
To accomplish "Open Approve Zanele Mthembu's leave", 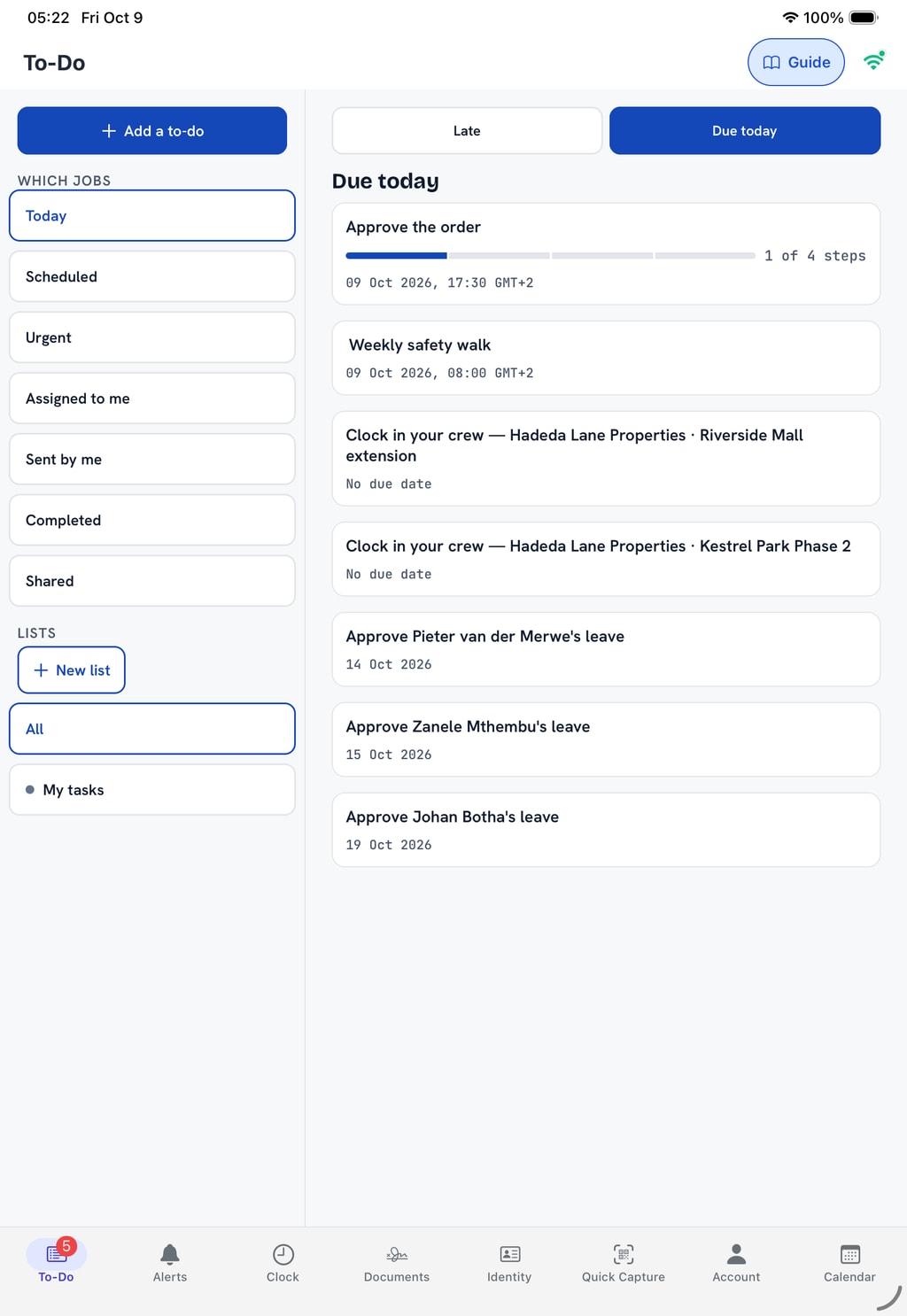I will (606, 739).
